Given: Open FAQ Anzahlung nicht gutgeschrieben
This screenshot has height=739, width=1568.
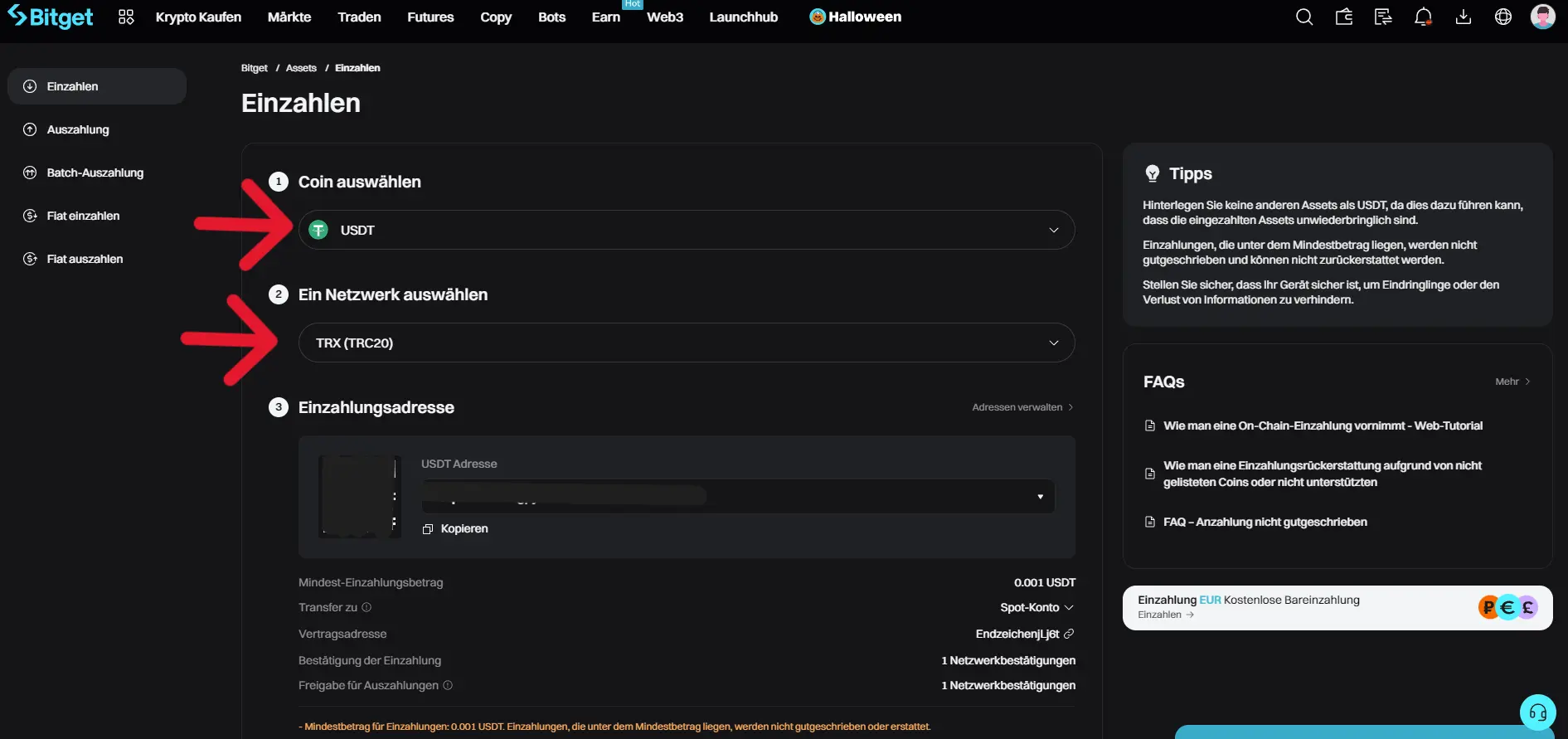Looking at the screenshot, I should coord(1265,522).
